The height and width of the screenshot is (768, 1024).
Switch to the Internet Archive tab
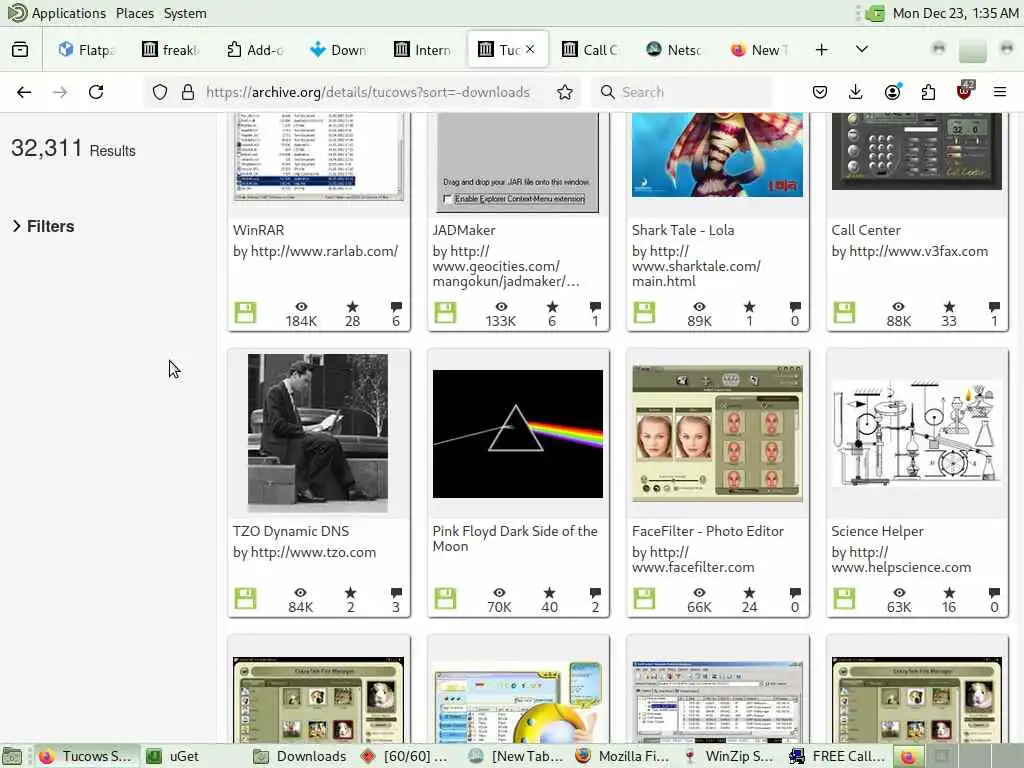pos(423,50)
